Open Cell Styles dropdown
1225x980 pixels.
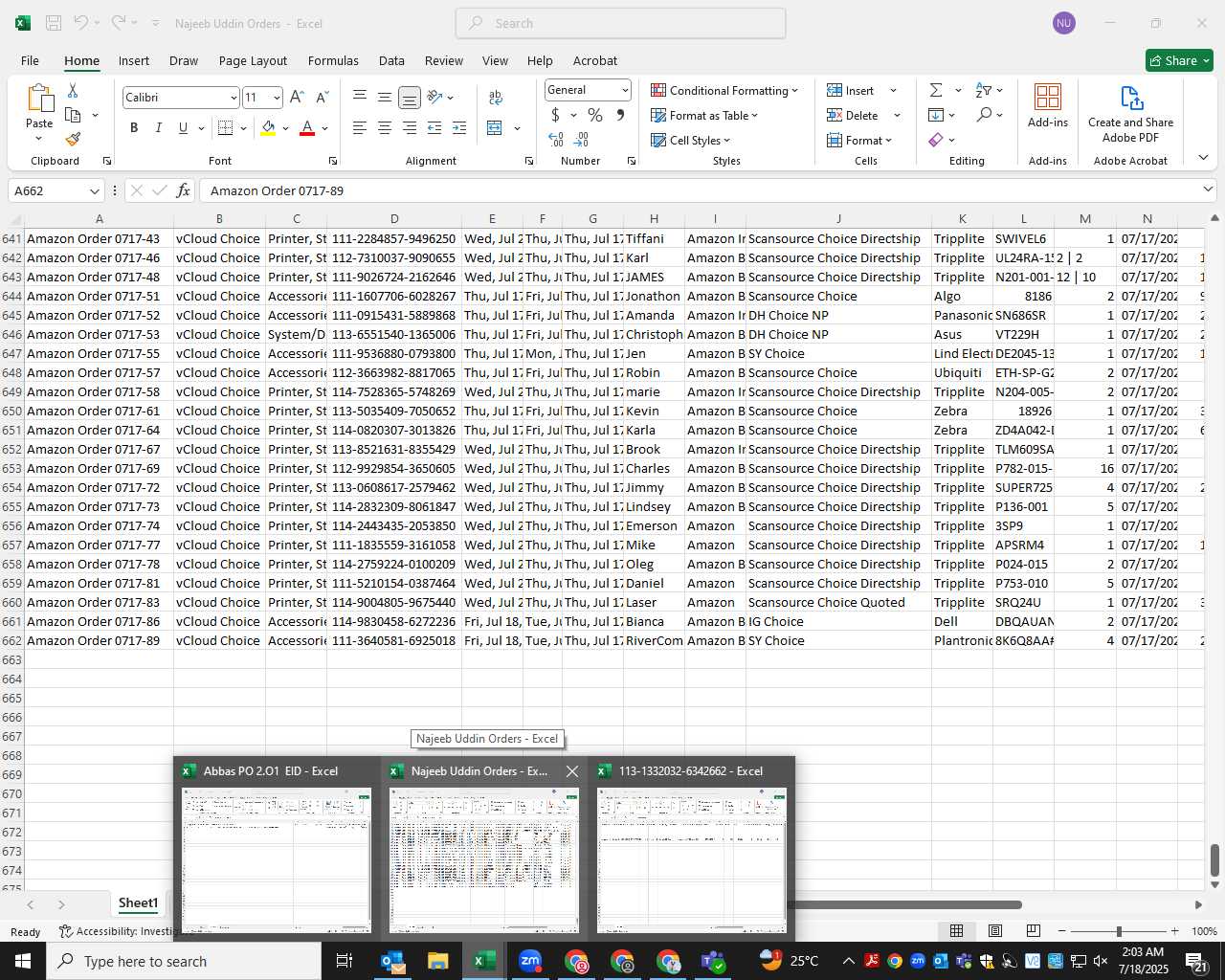(691, 140)
